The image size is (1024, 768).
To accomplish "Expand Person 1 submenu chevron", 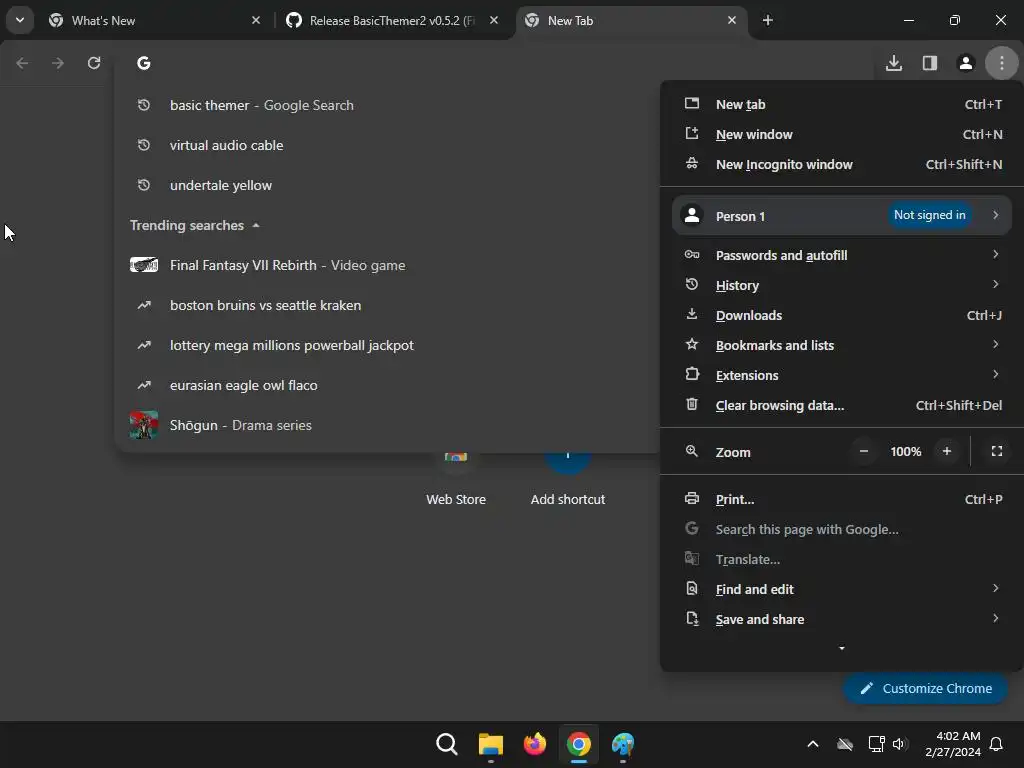I will (995, 215).
